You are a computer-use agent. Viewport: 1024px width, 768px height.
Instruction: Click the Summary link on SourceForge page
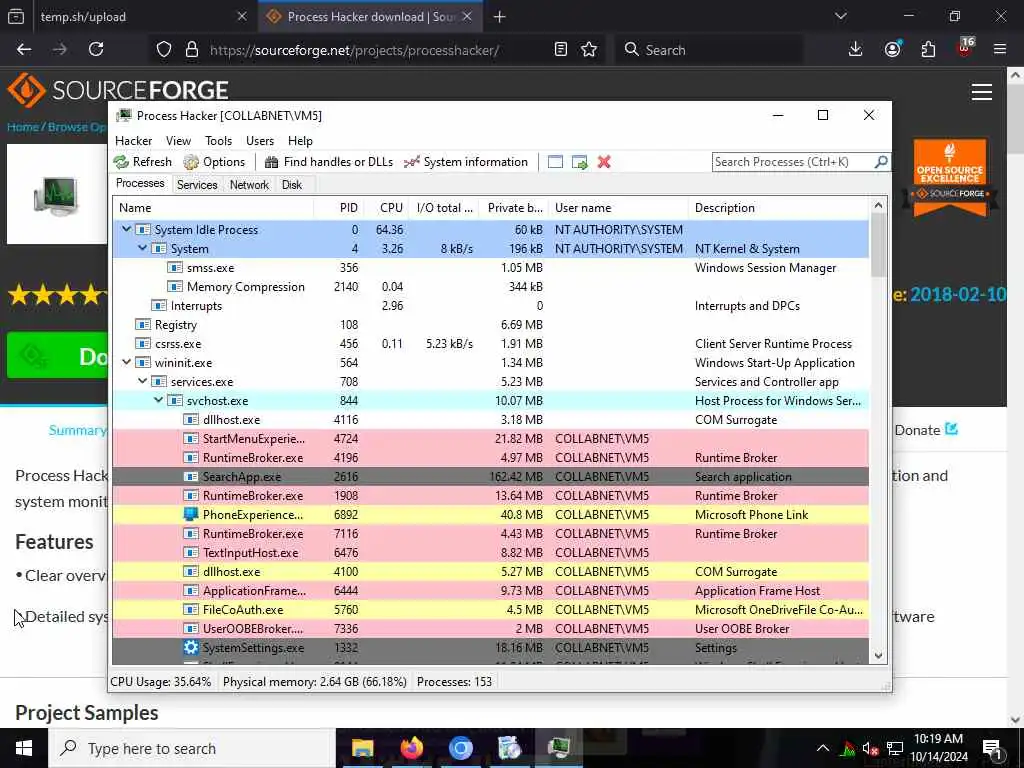point(77,430)
